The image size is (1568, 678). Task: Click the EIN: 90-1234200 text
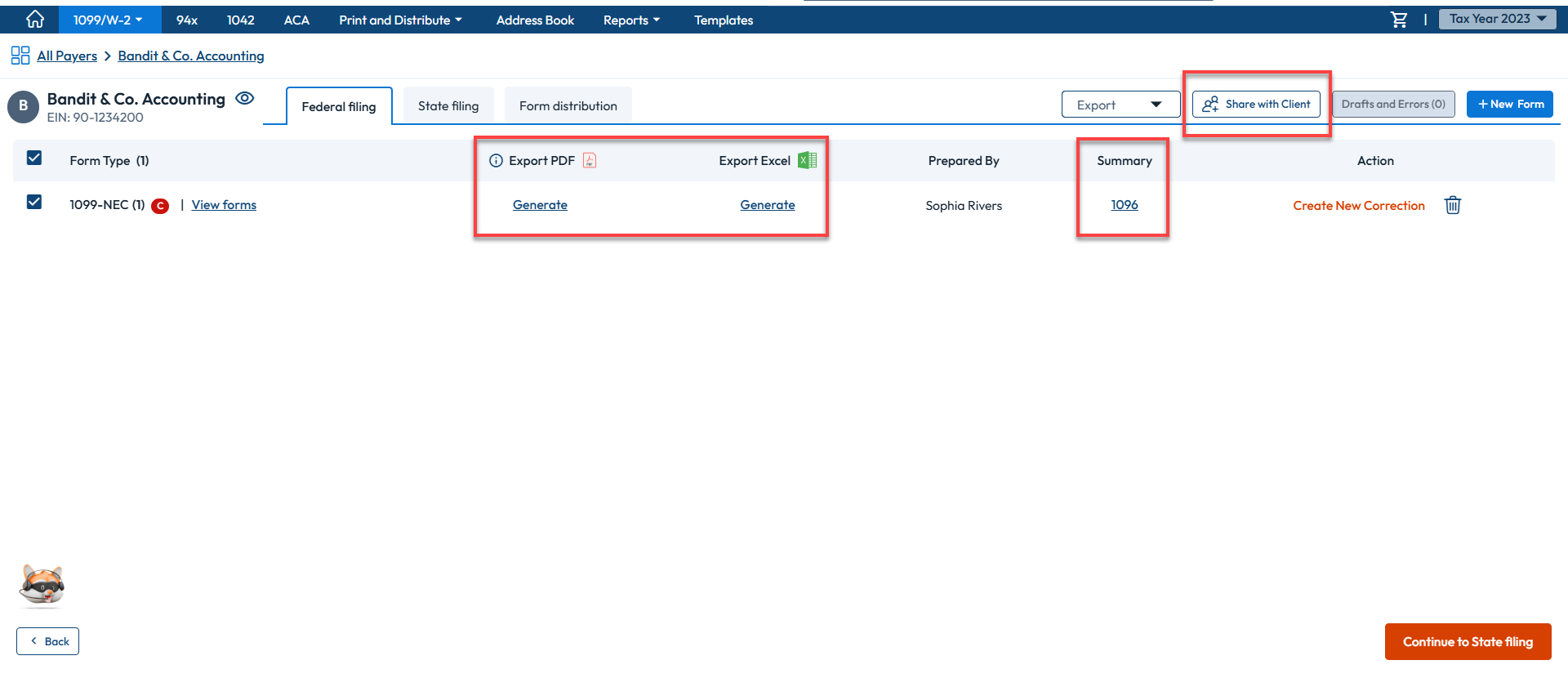pyautogui.click(x=95, y=118)
